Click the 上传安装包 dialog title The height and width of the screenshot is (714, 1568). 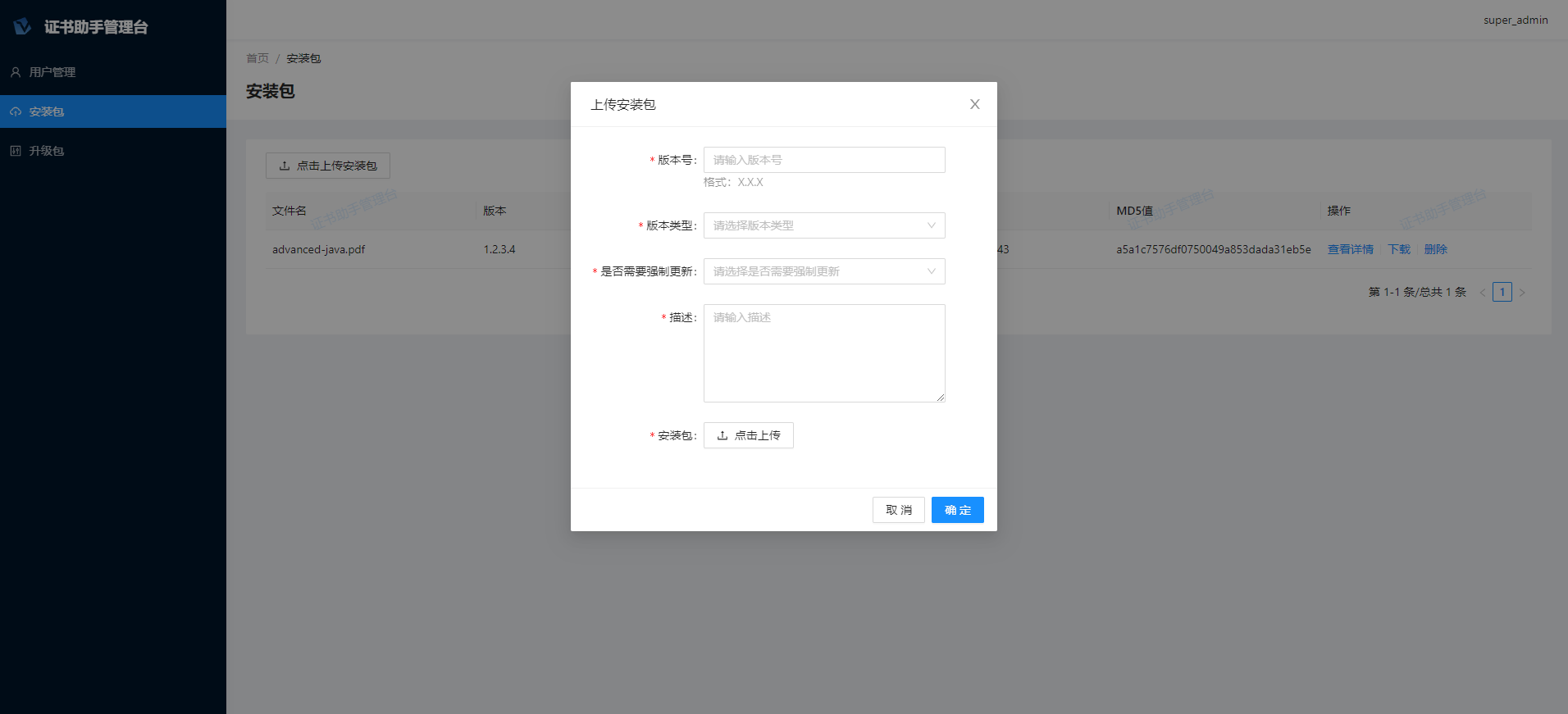[x=623, y=104]
